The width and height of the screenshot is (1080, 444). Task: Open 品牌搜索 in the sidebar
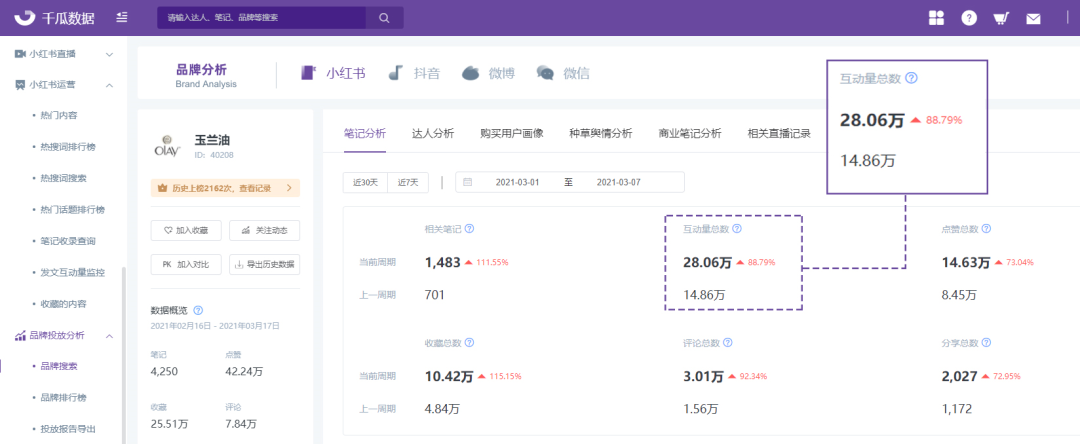click(59, 366)
